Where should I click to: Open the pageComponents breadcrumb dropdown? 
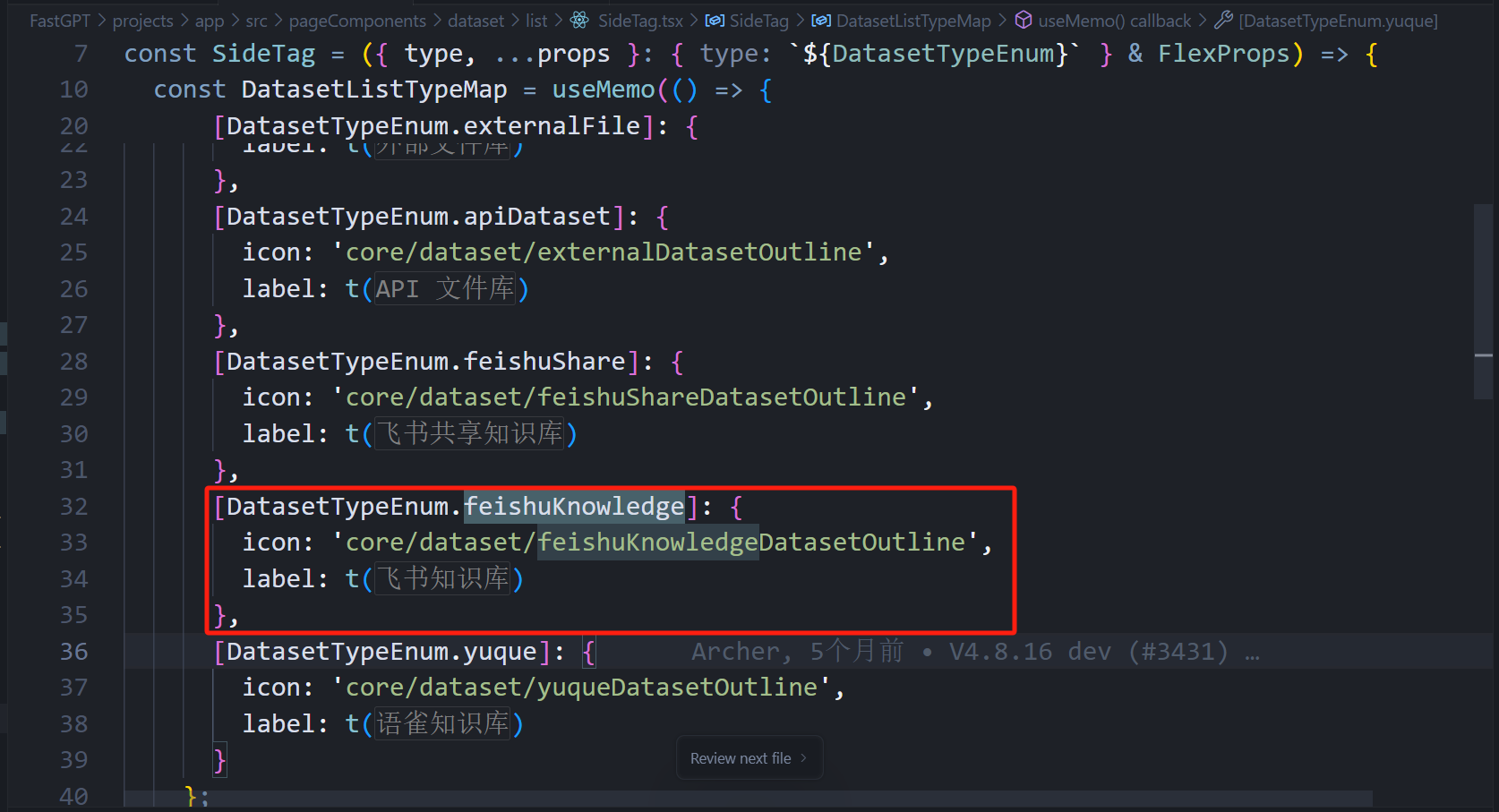pos(357,20)
